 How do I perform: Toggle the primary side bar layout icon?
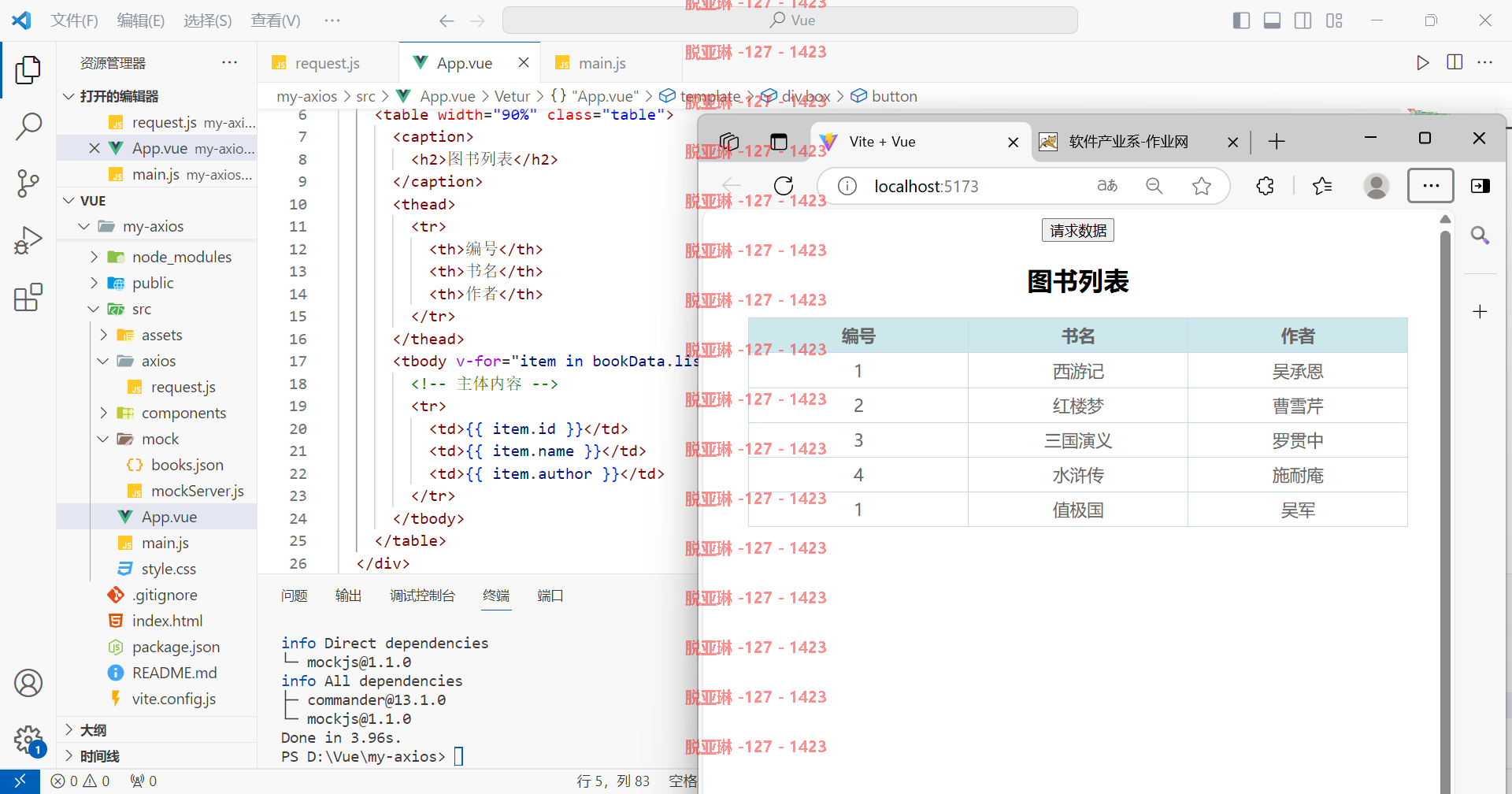(x=1241, y=20)
